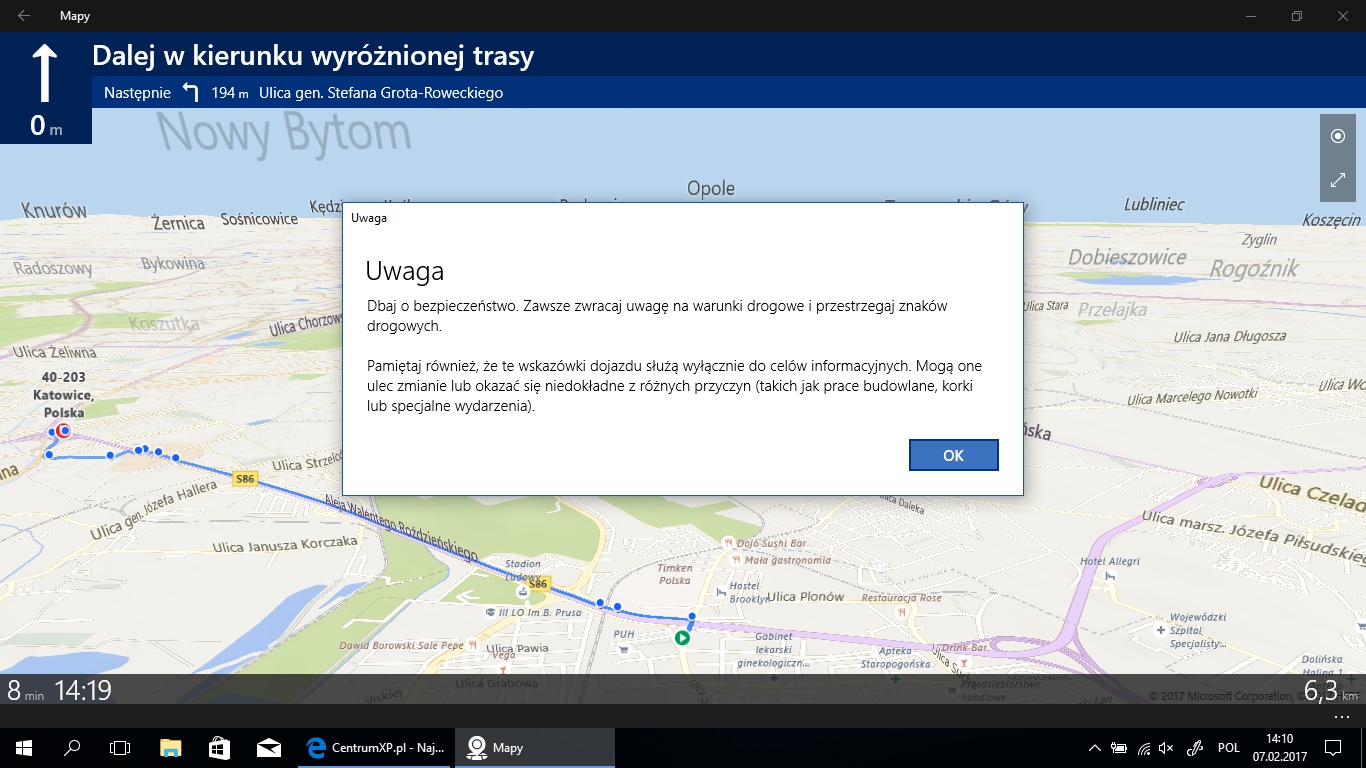Screen dimensions: 1366x768
Task: Select the red destination marker near Katowice
Action: (64, 431)
